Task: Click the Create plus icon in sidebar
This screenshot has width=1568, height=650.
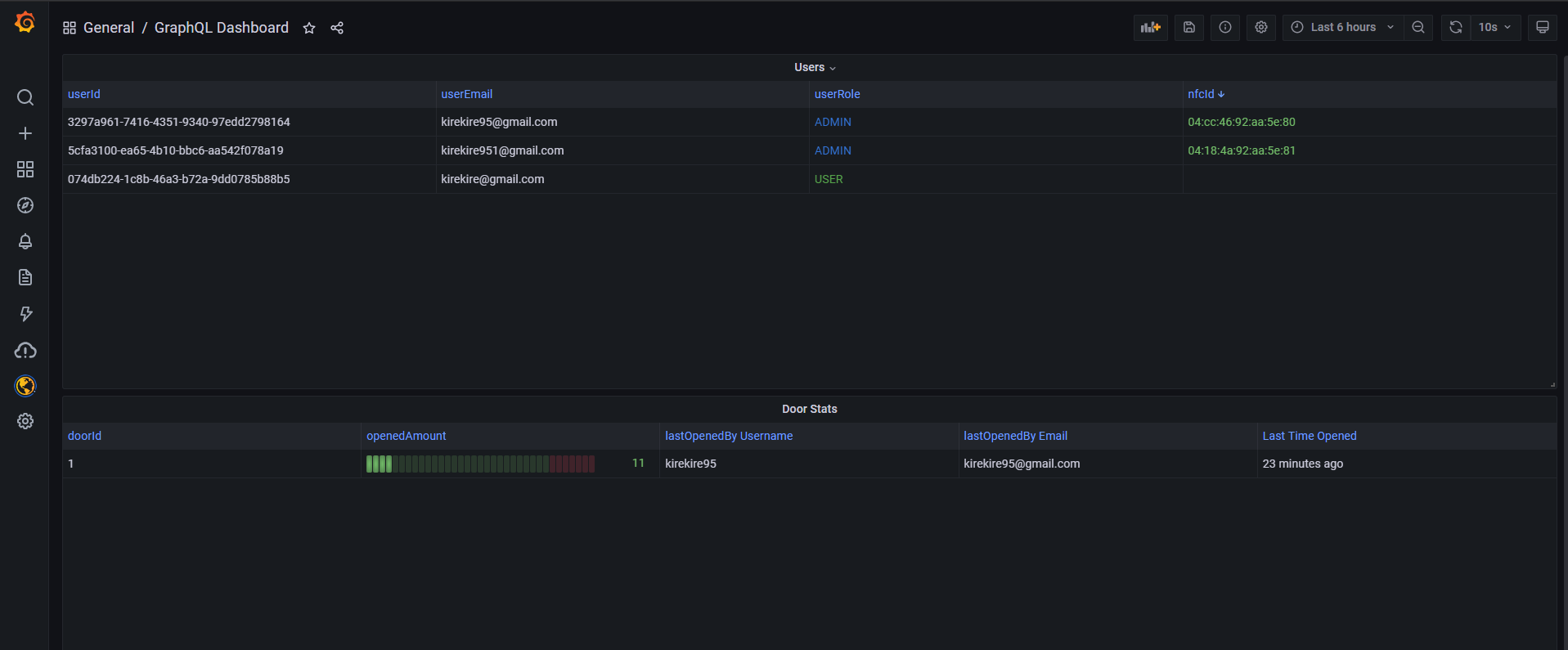Action: tap(25, 133)
